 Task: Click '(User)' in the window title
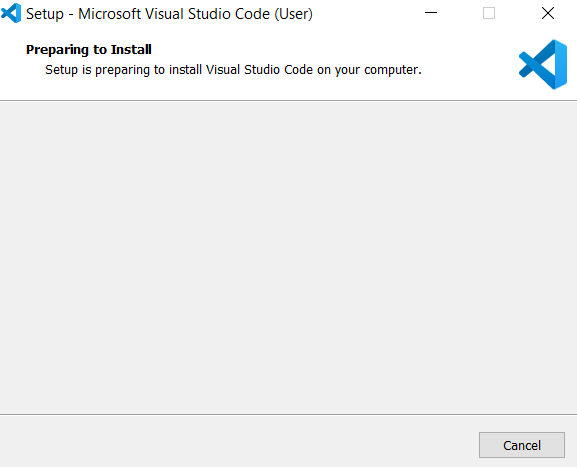(294, 14)
